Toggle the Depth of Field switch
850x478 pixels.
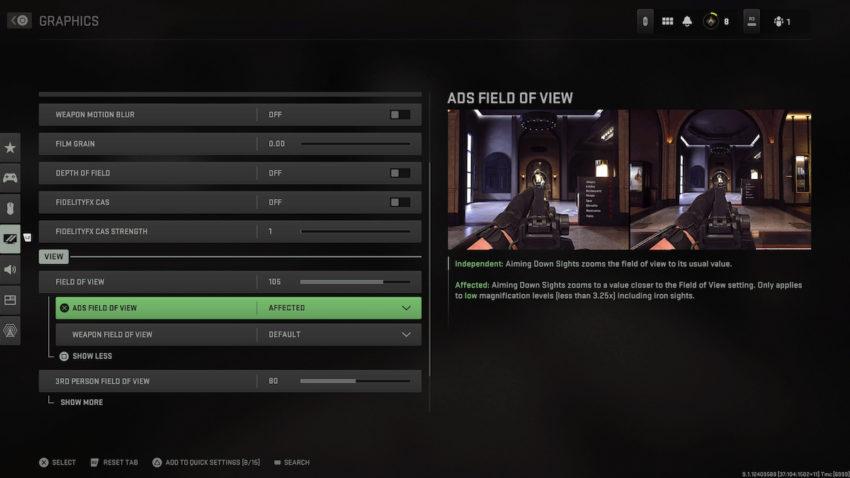[400, 173]
